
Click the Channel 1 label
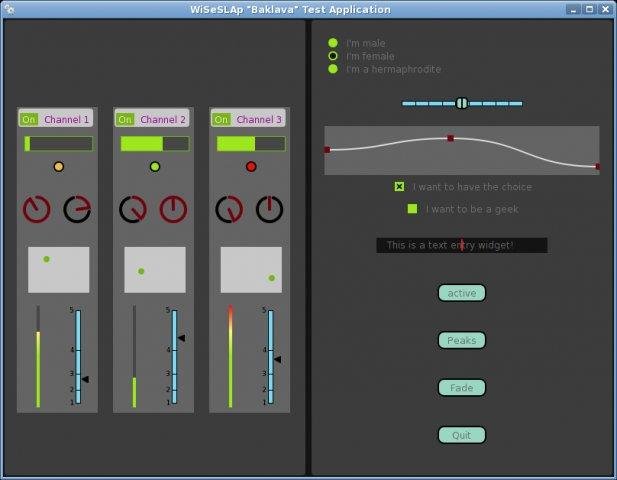coord(67,119)
